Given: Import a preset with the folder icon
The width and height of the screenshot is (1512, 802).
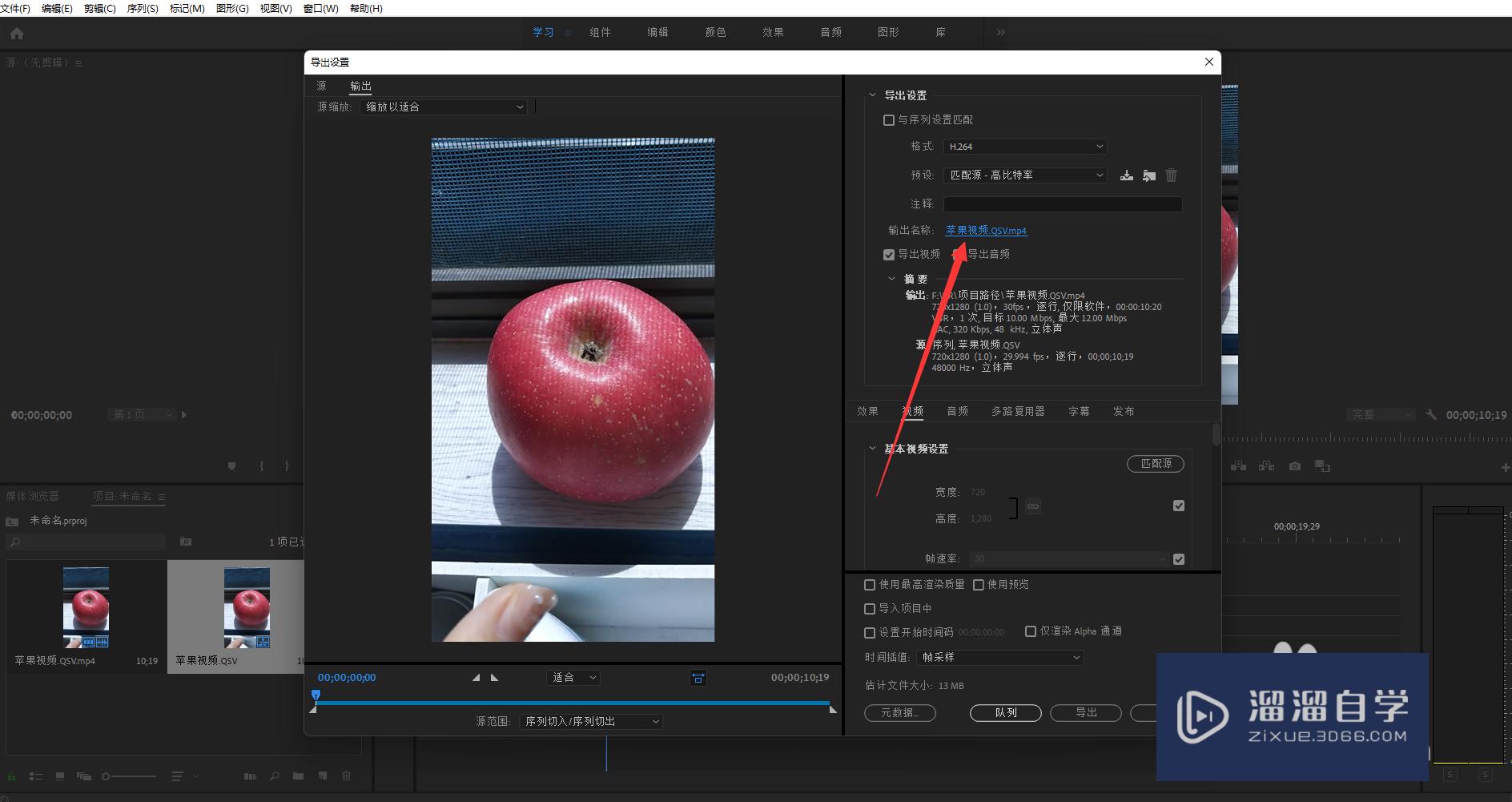Looking at the screenshot, I should pos(1149,175).
